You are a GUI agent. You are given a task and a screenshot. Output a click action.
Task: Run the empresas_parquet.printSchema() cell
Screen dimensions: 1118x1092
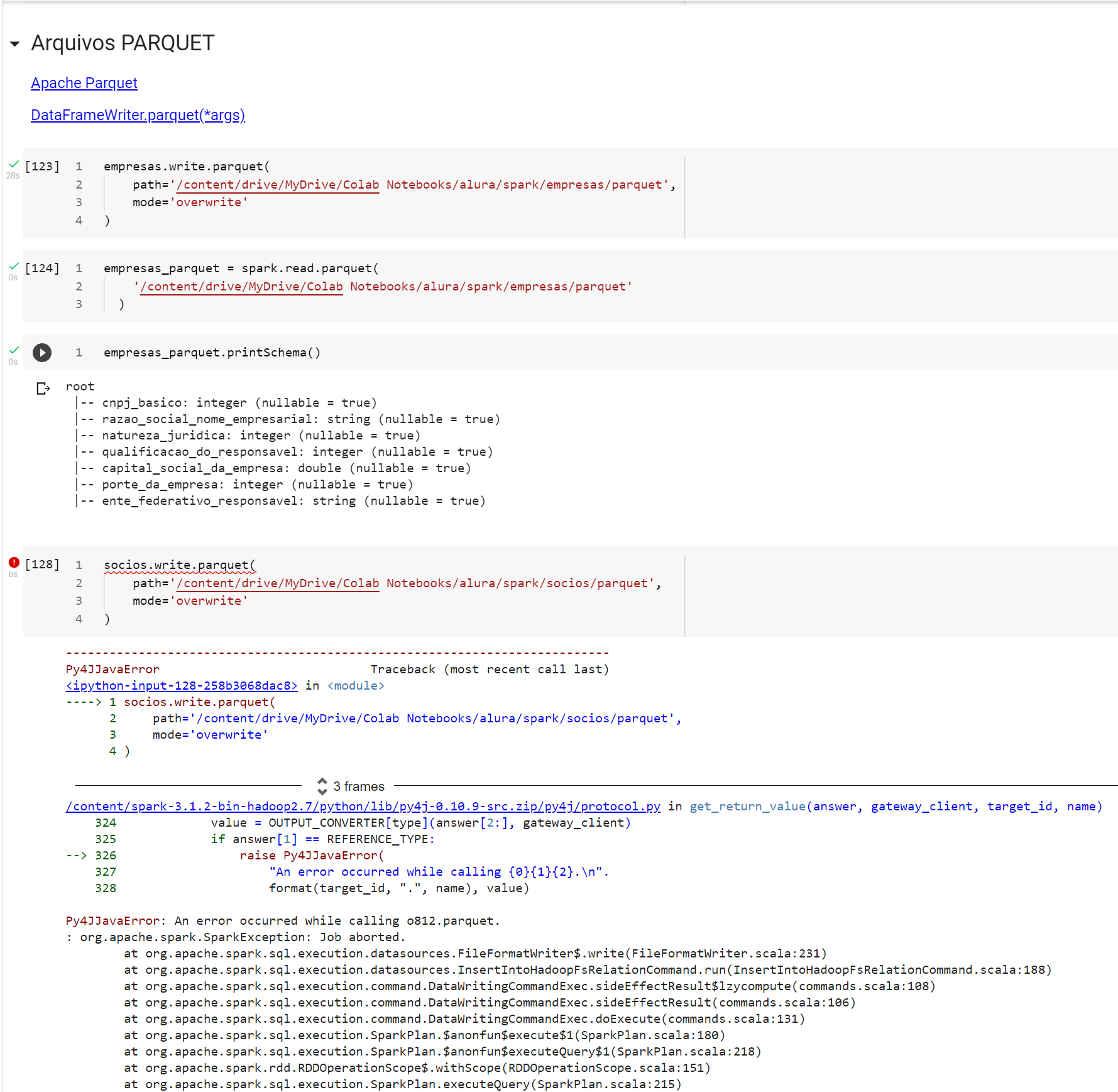tap(42, 353)
